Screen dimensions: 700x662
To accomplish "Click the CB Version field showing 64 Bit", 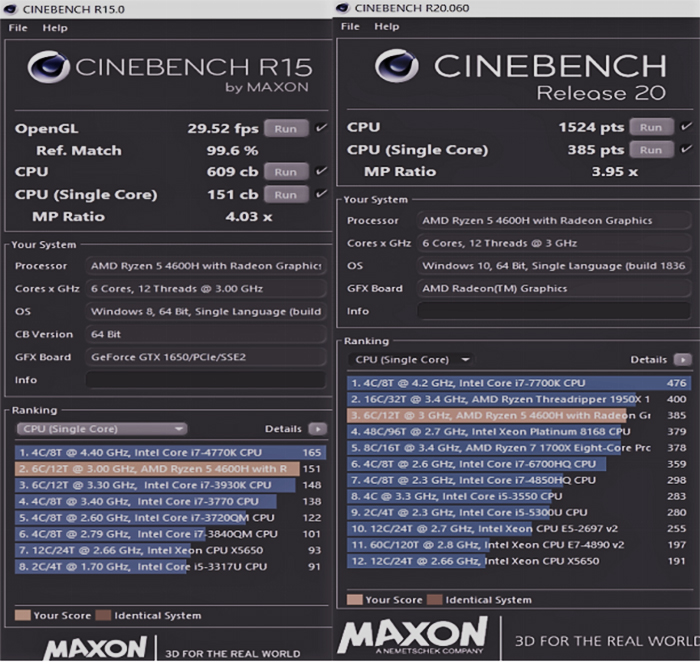I will [x=206, y=334].
